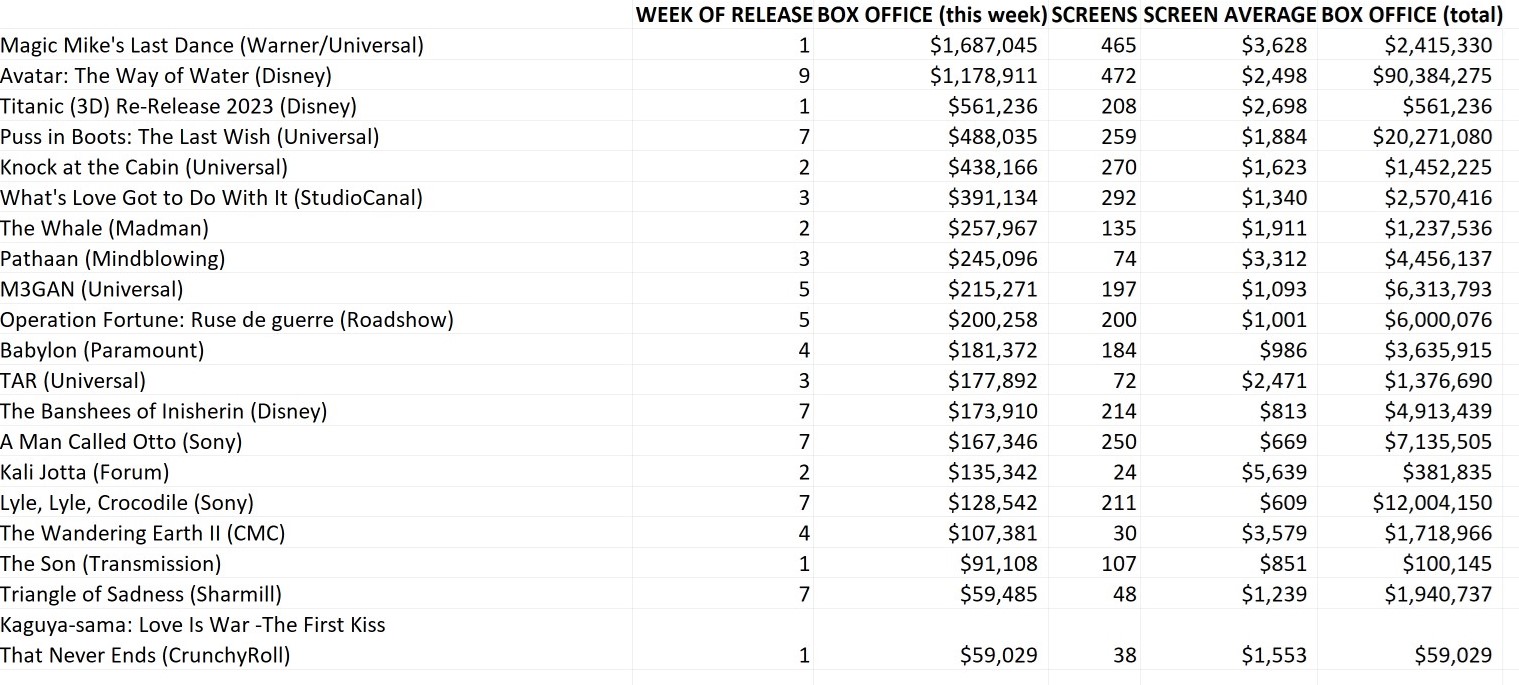Click Pathaan's screen average $3,312
This screenshot has width=1519, height=685.
coord(1273,259)
